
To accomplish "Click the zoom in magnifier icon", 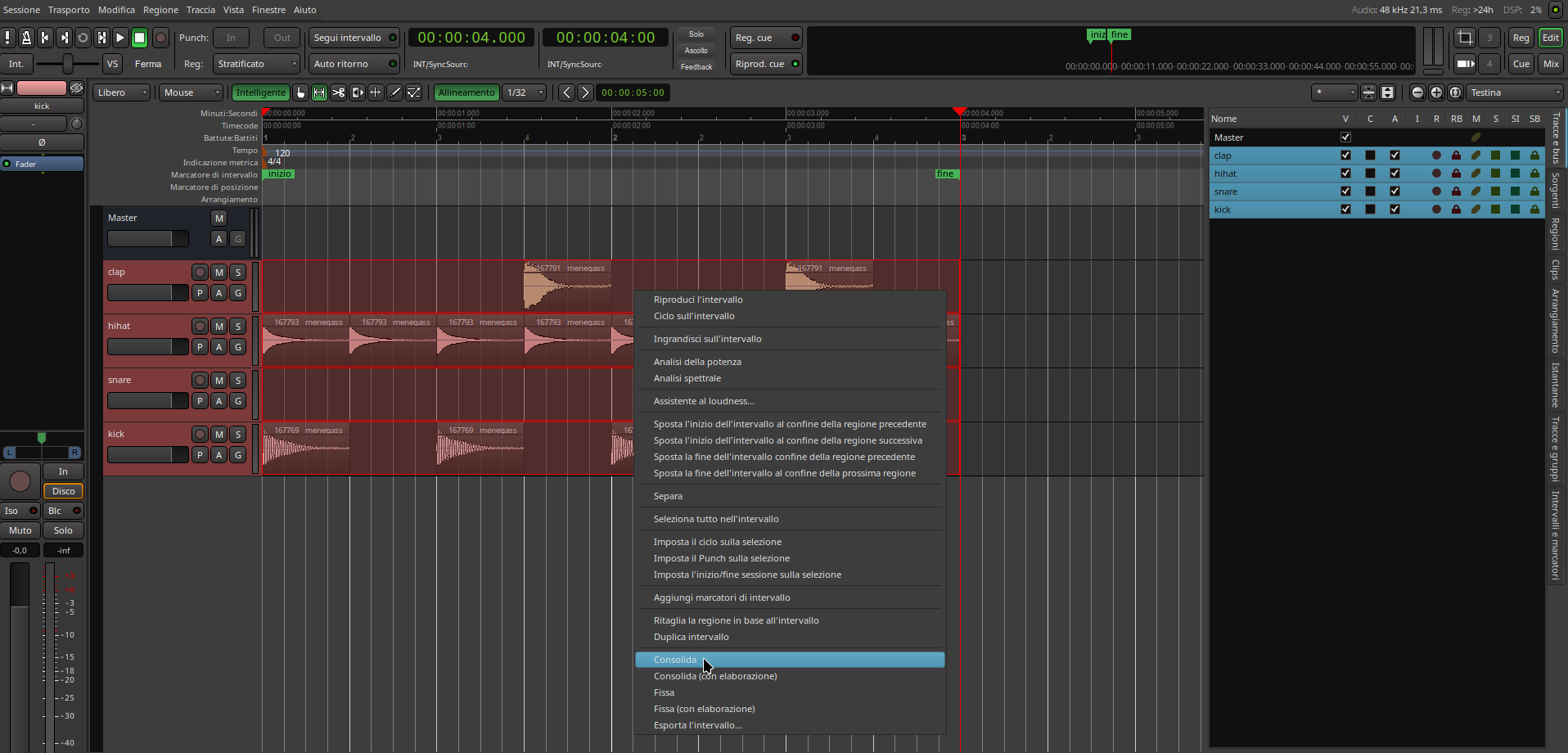I will (x=1436, y=92).
